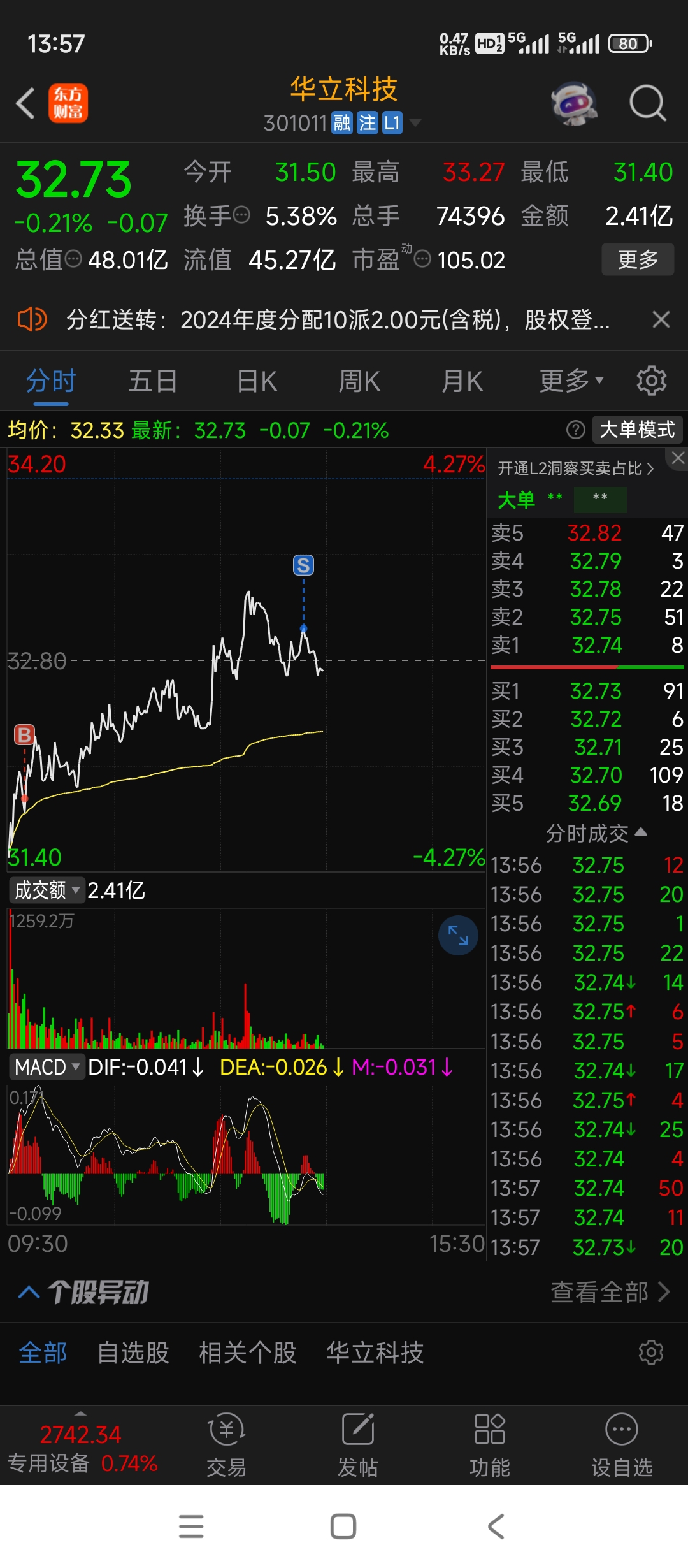Open the robot assistant avatar

(x=573, y=103)
